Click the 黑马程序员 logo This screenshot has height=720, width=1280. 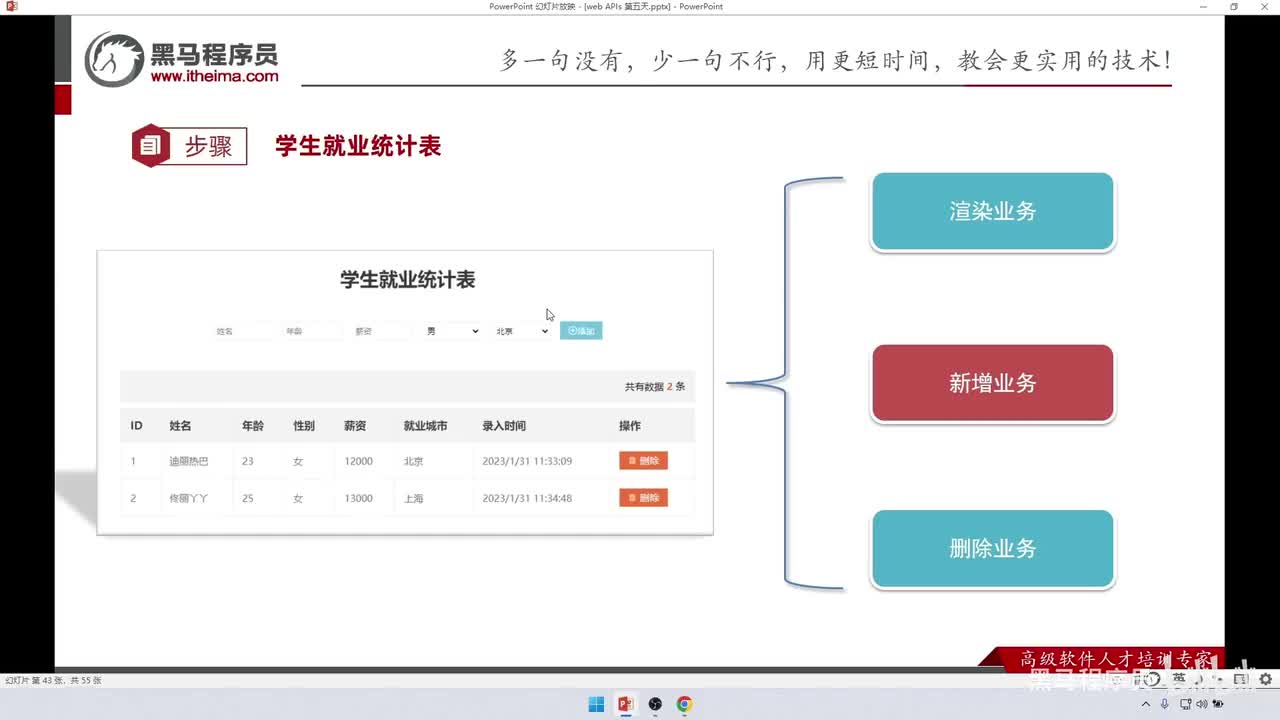pyautogui.click(x=181, y=58)
